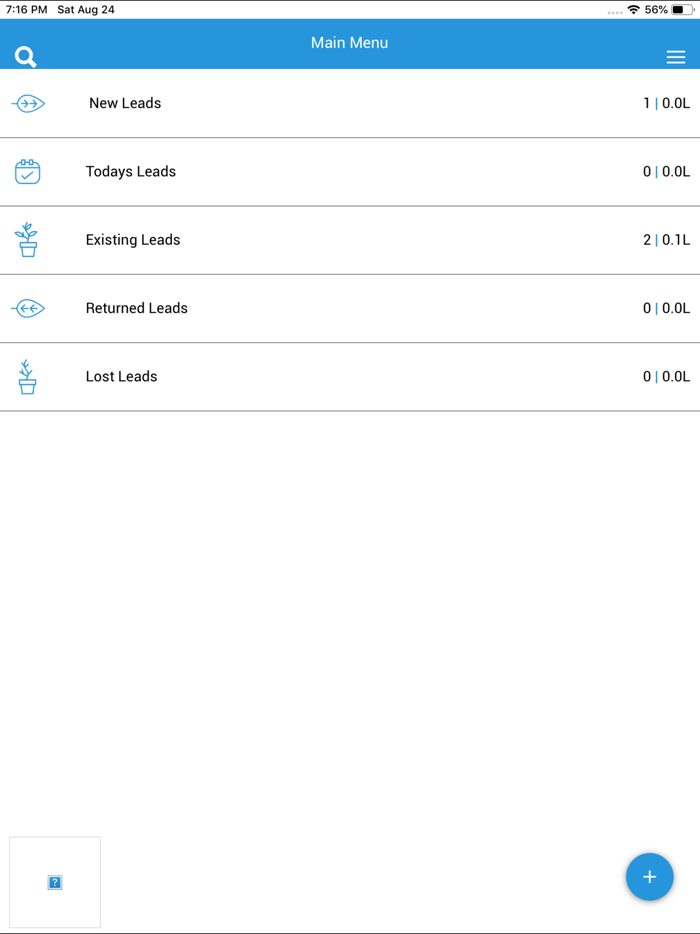Select the Todays Leads calendar checkmark icon

[x=28, y=171]
